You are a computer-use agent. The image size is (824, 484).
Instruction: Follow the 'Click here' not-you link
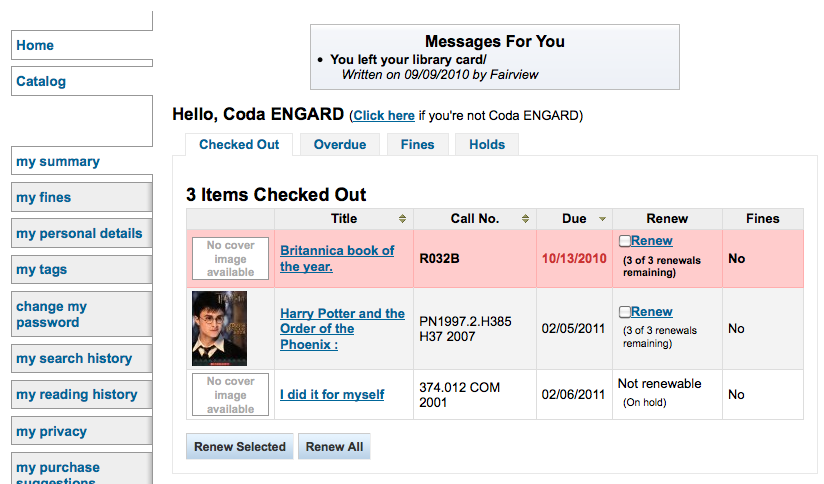coord(384,116)
